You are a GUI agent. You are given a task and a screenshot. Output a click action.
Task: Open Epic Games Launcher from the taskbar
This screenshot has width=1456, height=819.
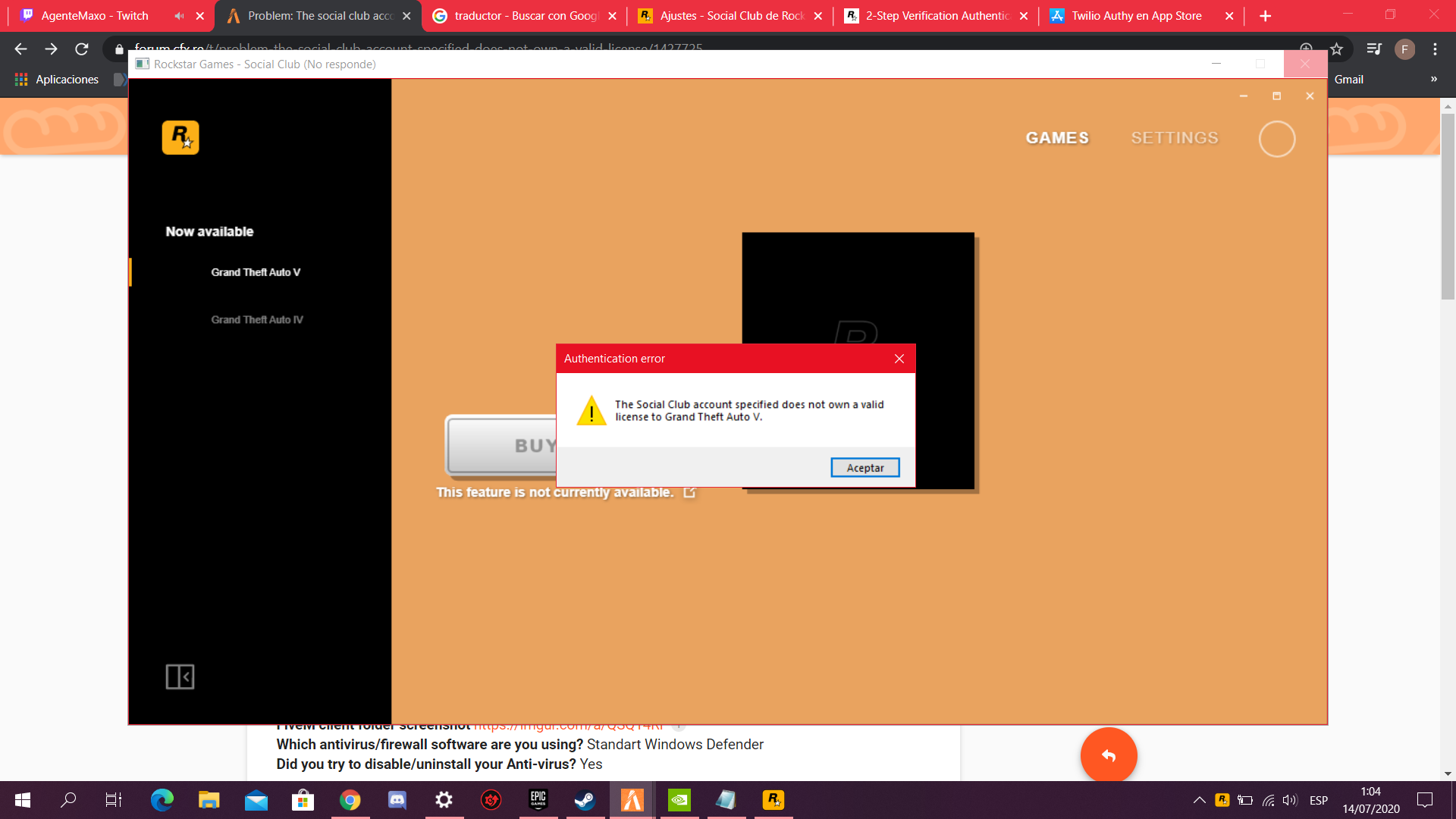click(x=538, y=800)
